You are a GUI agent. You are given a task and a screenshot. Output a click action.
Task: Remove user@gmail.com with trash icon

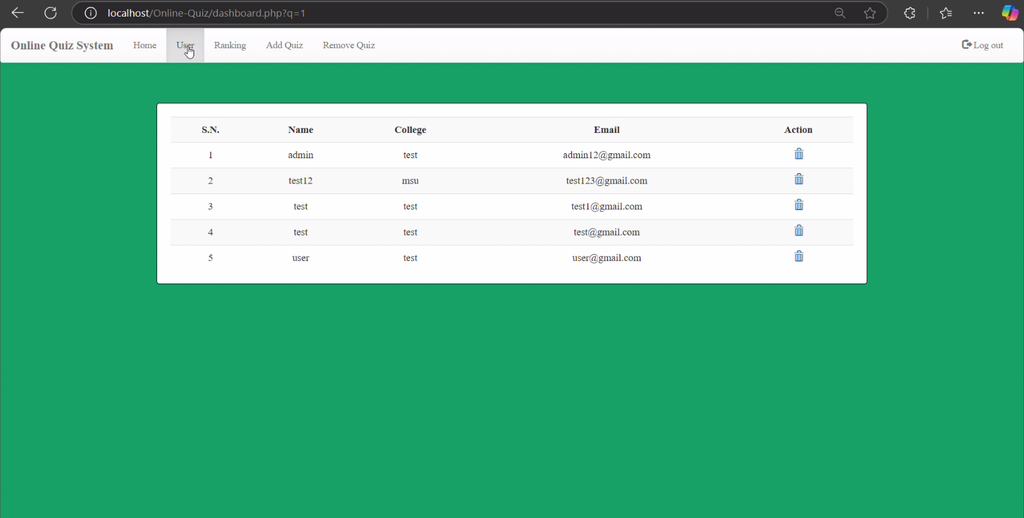point(798,256)
